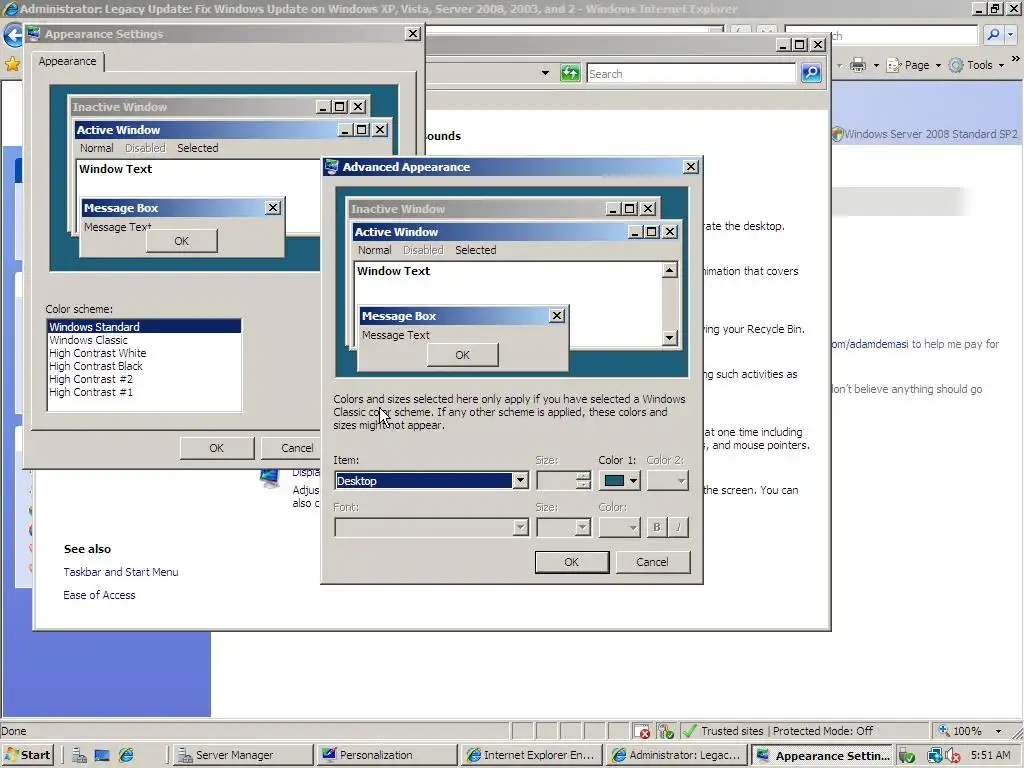Toggle the Italic font button
Viewport: 1024px width, 768px height.
pyautogui.click(x=678, y=527)
